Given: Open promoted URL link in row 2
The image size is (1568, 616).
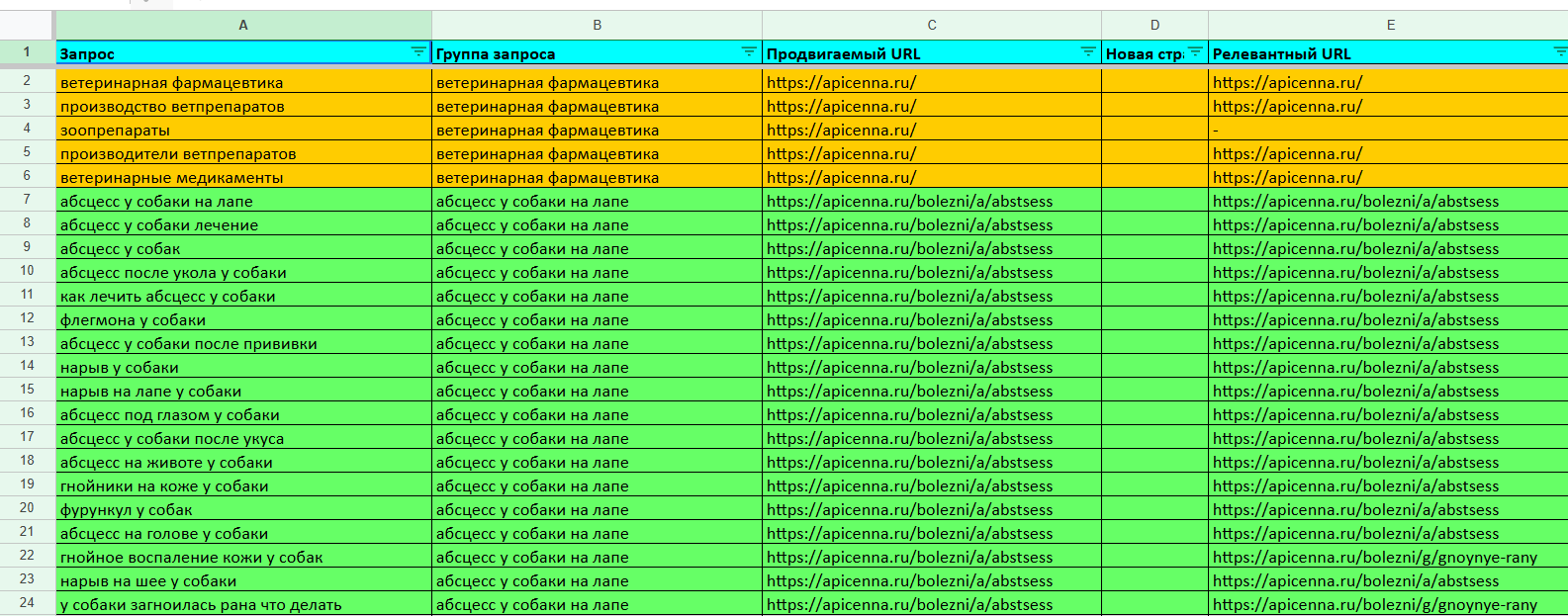Looking at the screenshot, I should [841, 82].
